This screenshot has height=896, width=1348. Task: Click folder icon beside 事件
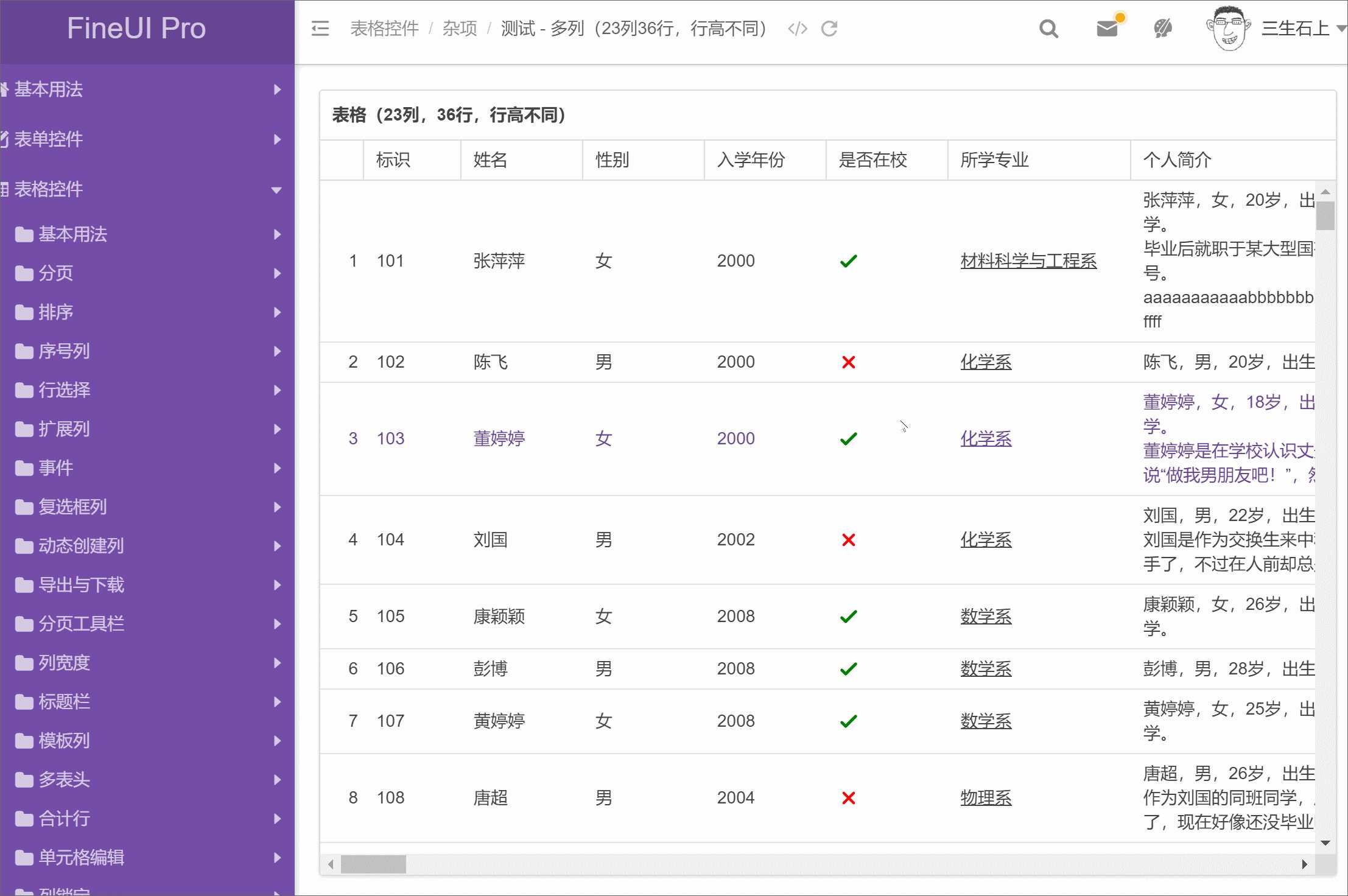[24, 468]
